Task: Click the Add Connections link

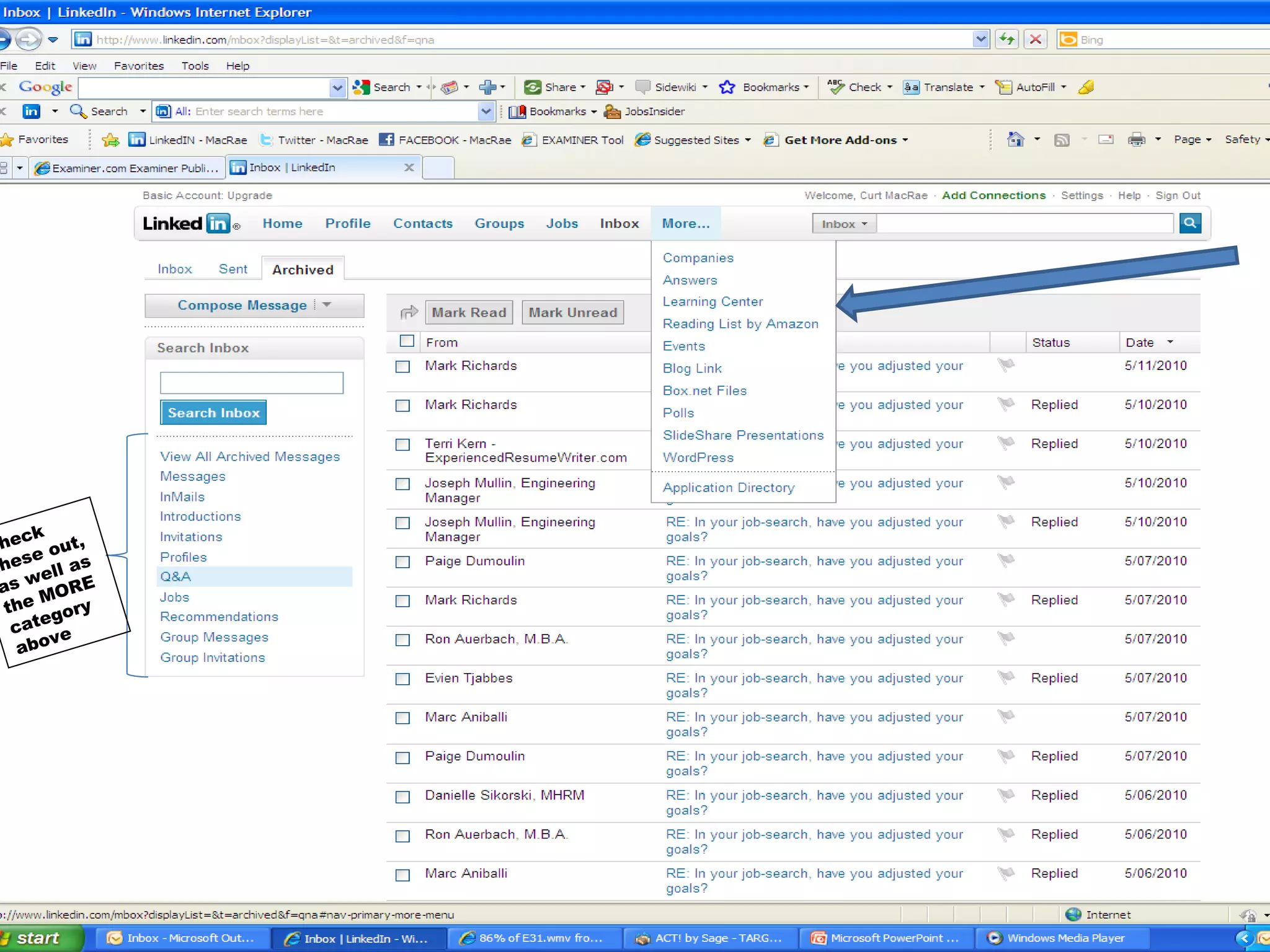Action: point(993,195)
